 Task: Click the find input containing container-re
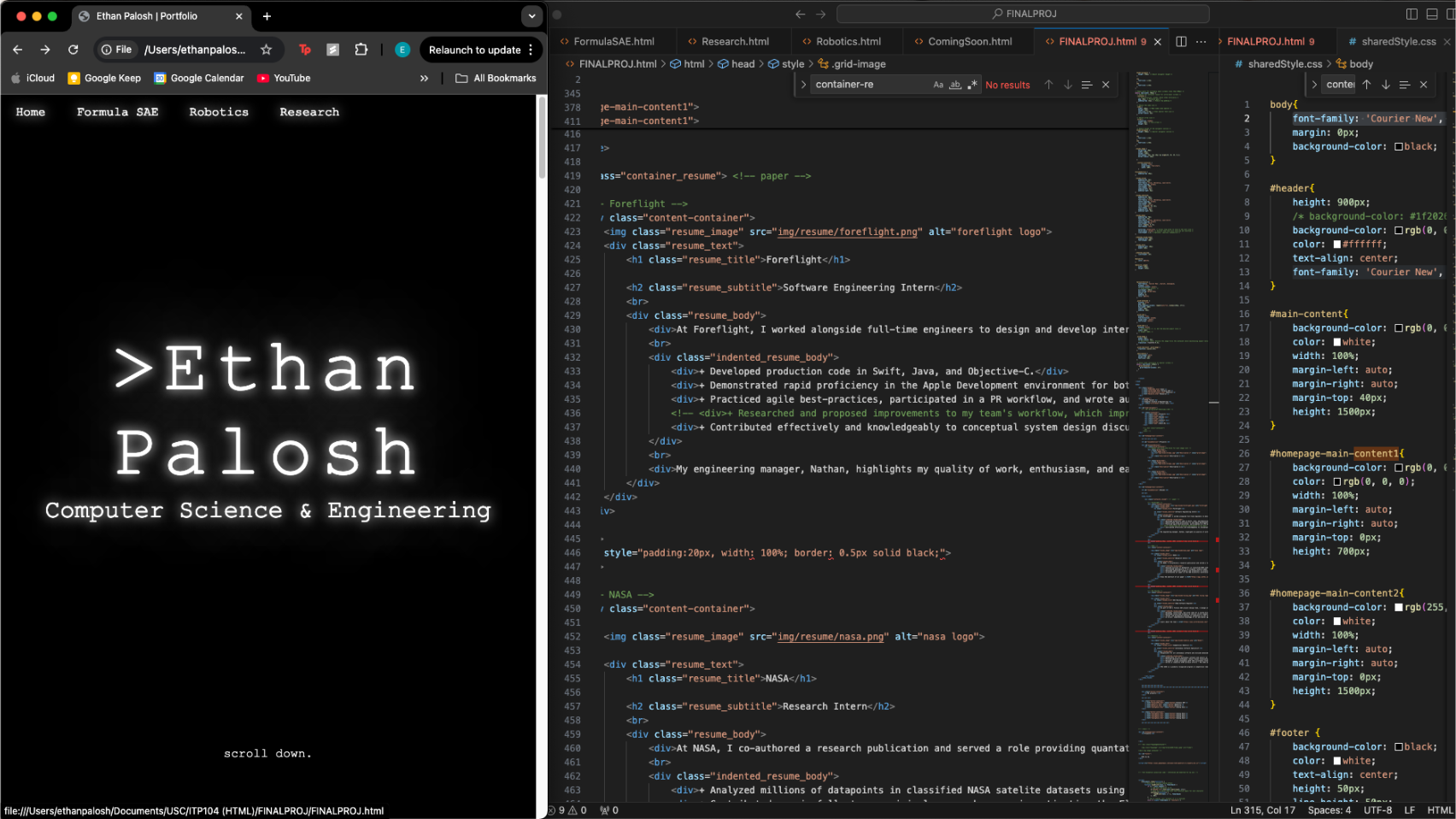870,85
